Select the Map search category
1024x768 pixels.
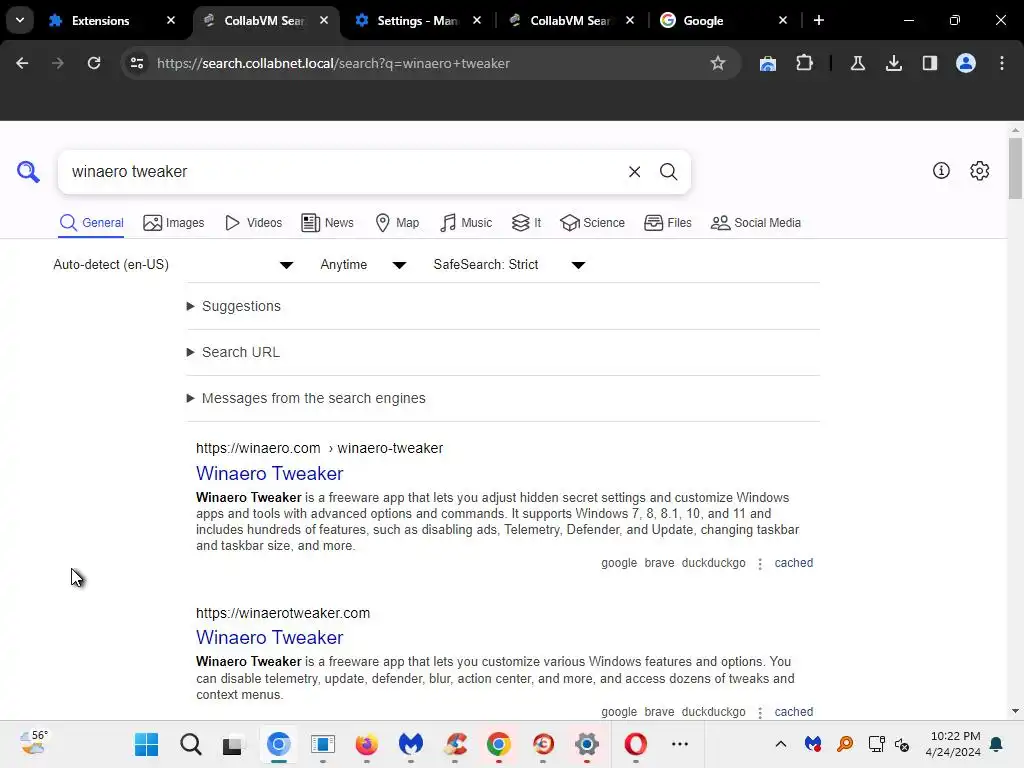(x=397, y=223)
